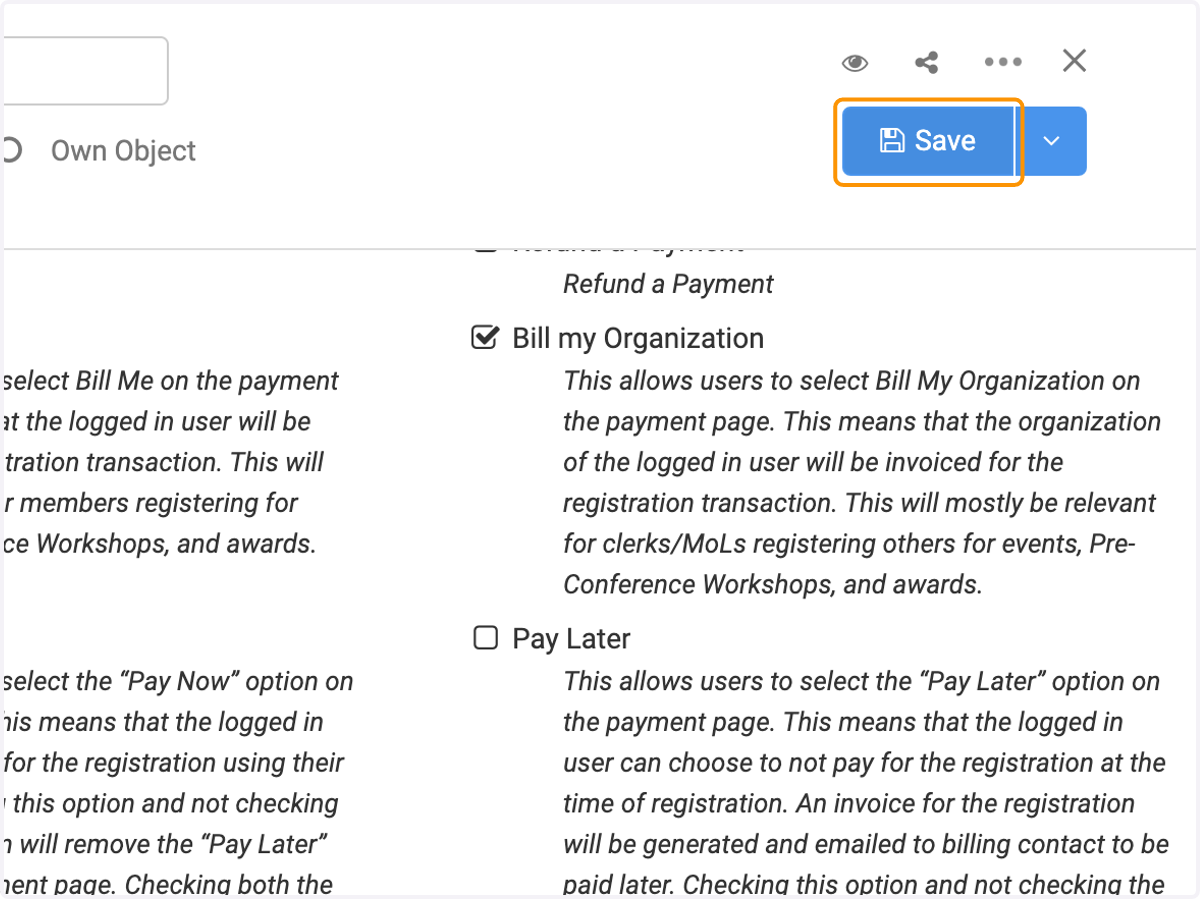Expand the dropdown arrow next to Save
The width and height of the screenshot is (1200, 899).
(1052, 141)
